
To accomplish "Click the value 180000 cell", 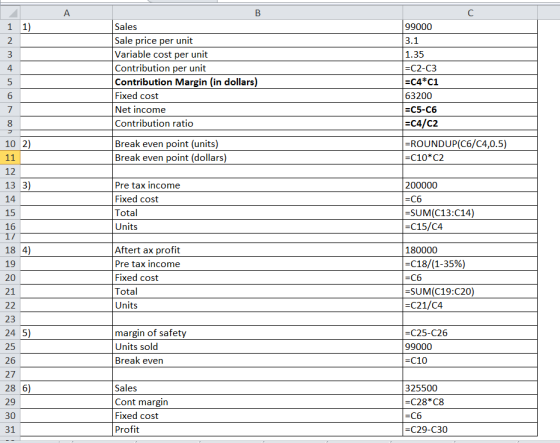I will click(x=470, y=250).
